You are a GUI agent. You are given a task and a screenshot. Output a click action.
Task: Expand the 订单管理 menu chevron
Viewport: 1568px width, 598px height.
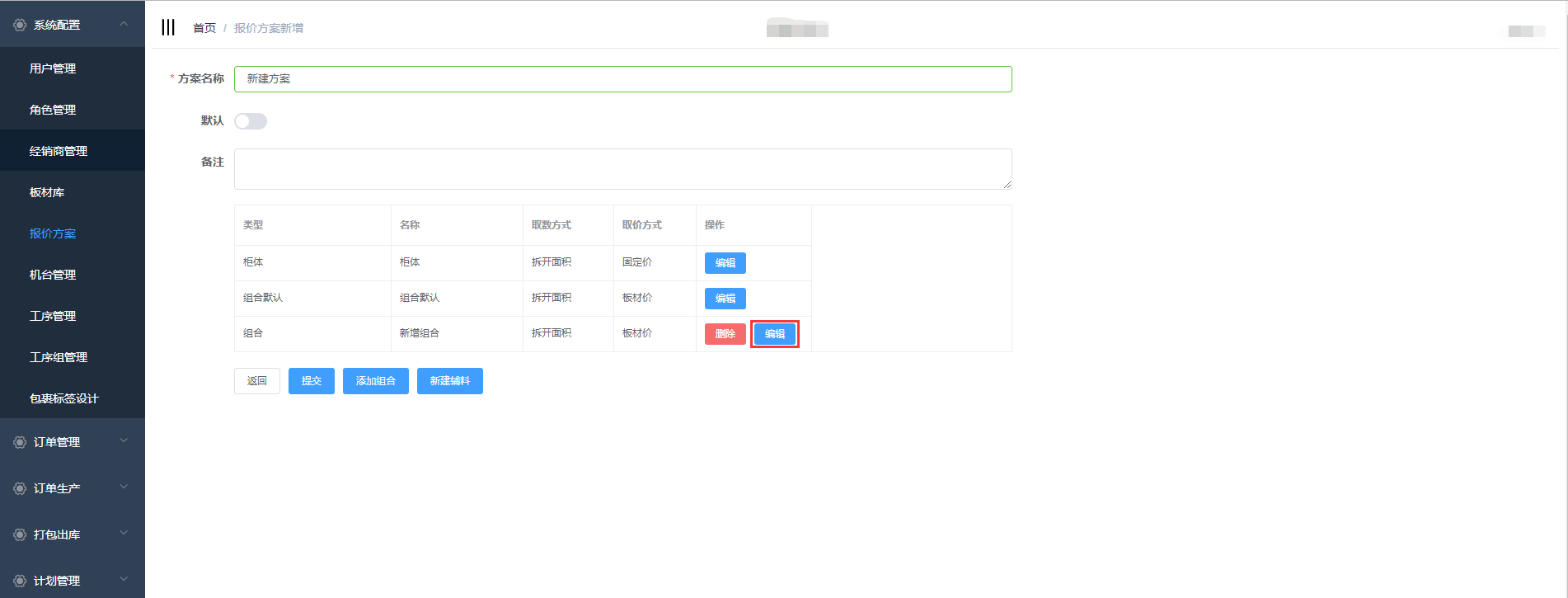tap(124, 441)
